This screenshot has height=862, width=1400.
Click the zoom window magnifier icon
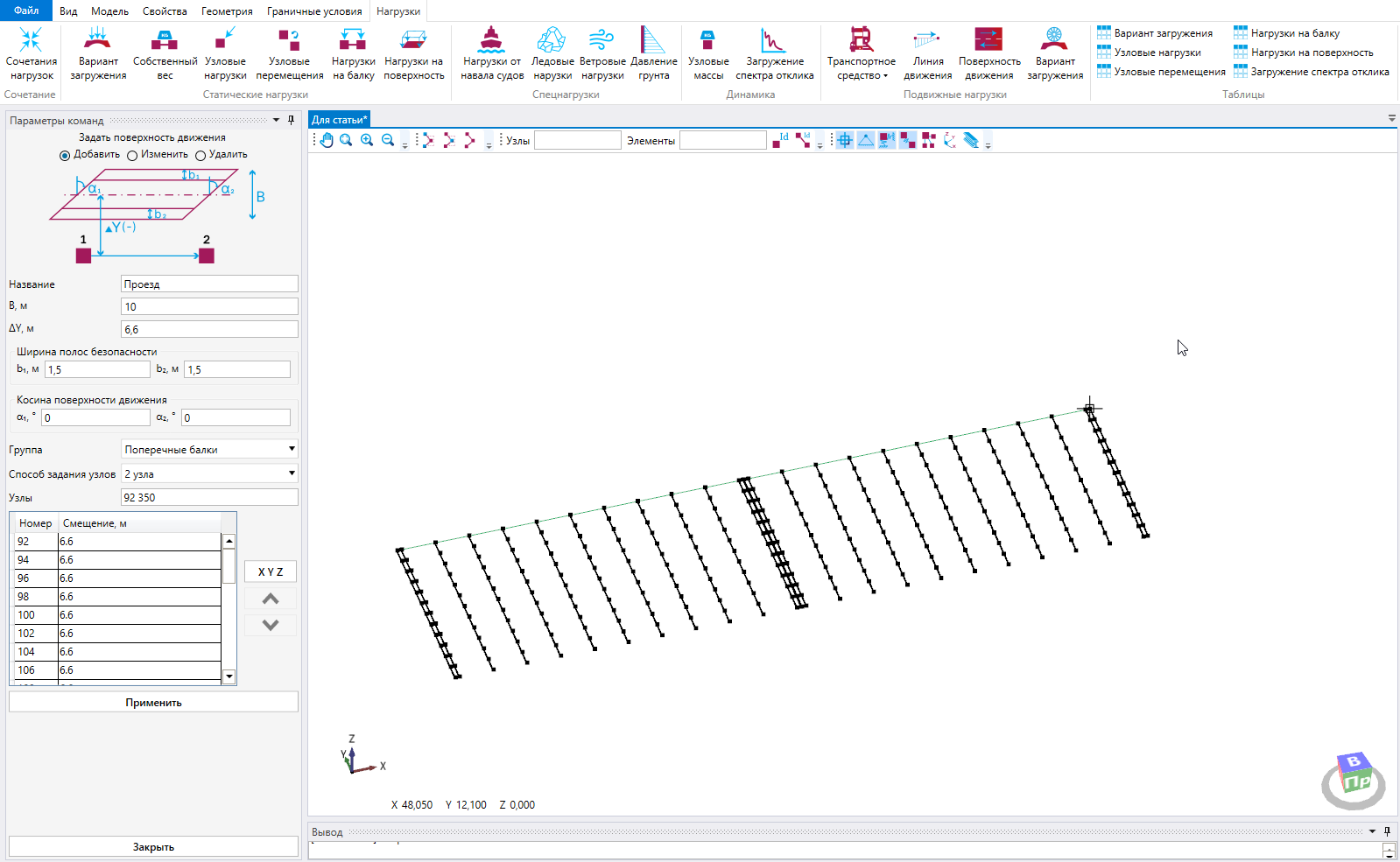347,140
